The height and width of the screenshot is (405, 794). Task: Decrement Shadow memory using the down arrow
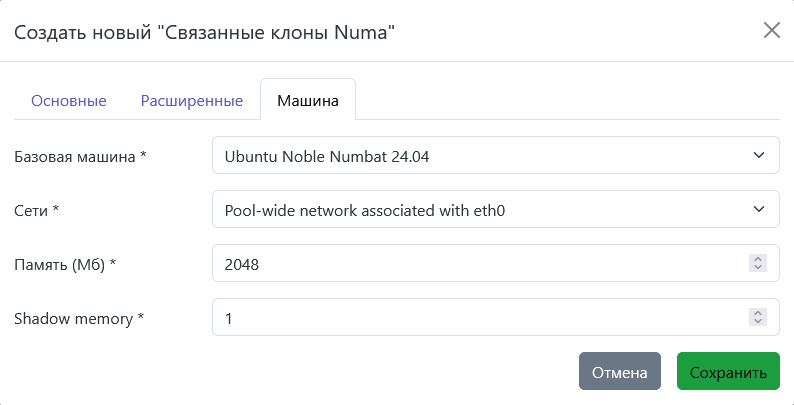pyautogui.click(x=758, y=322)
